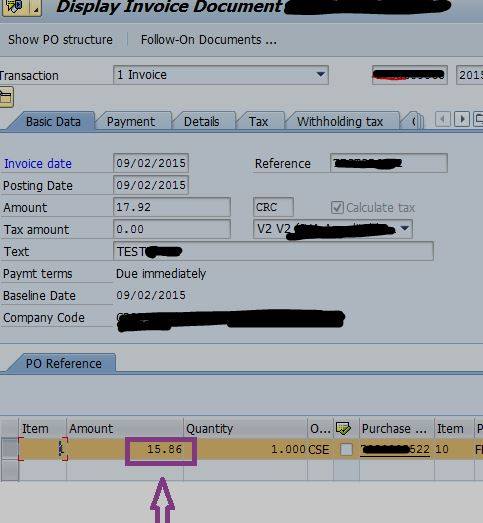Open the purchase order number link ending 522
The height and width of the screenshot is (523, 483).
tap(395, 449)
